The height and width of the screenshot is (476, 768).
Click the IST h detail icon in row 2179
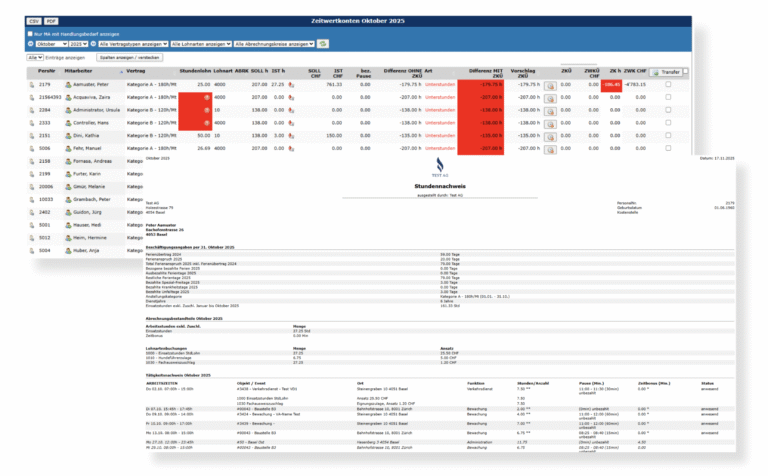[291, 86]
